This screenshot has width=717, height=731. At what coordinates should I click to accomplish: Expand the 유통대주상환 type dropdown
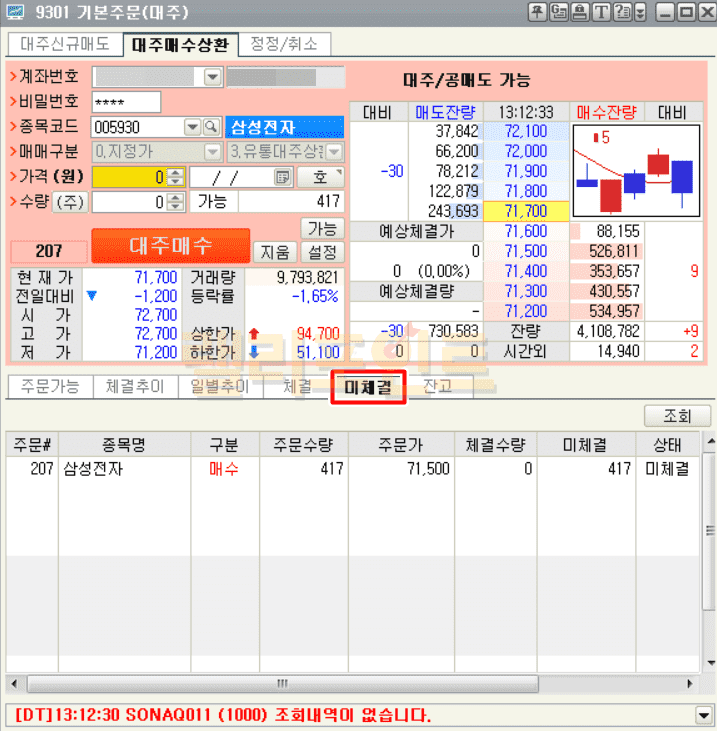click(334, 152)
